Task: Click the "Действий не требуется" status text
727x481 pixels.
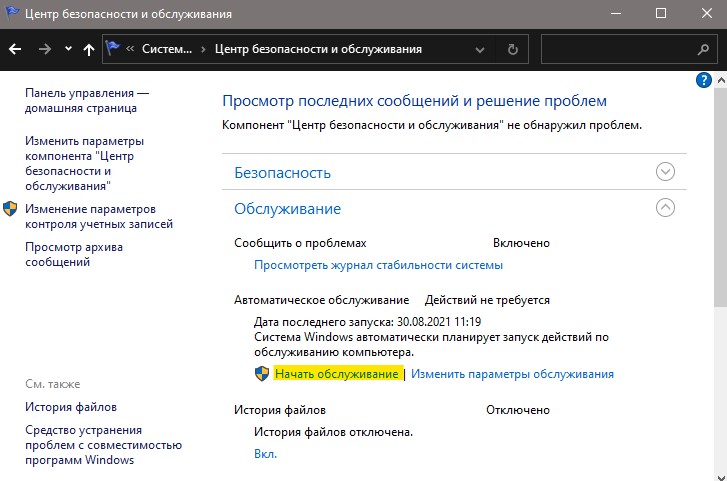Action: click(487, 300)
